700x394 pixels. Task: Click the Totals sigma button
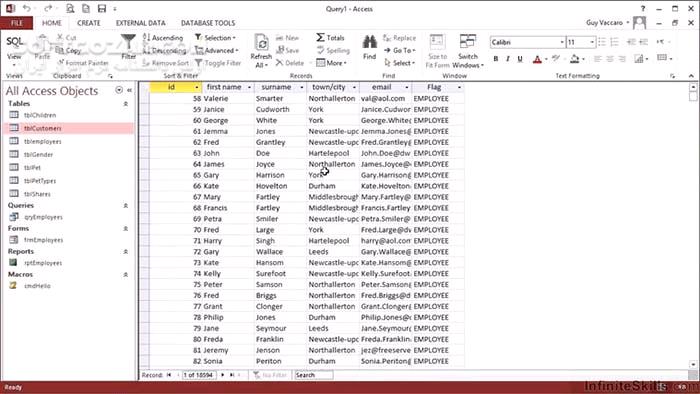[330, 38]
